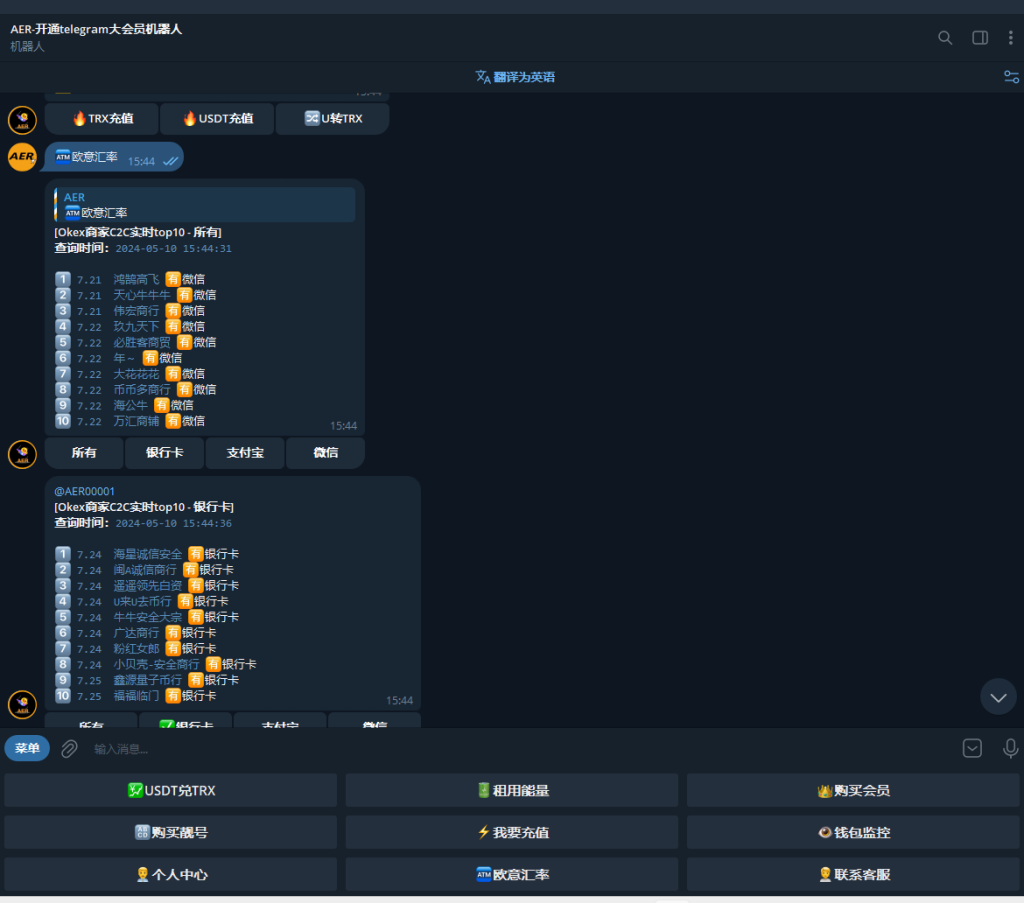Viewport: 1024px width, 903px height.
Task: Click the microphone voice message icon
Action: coord(1010,749)
